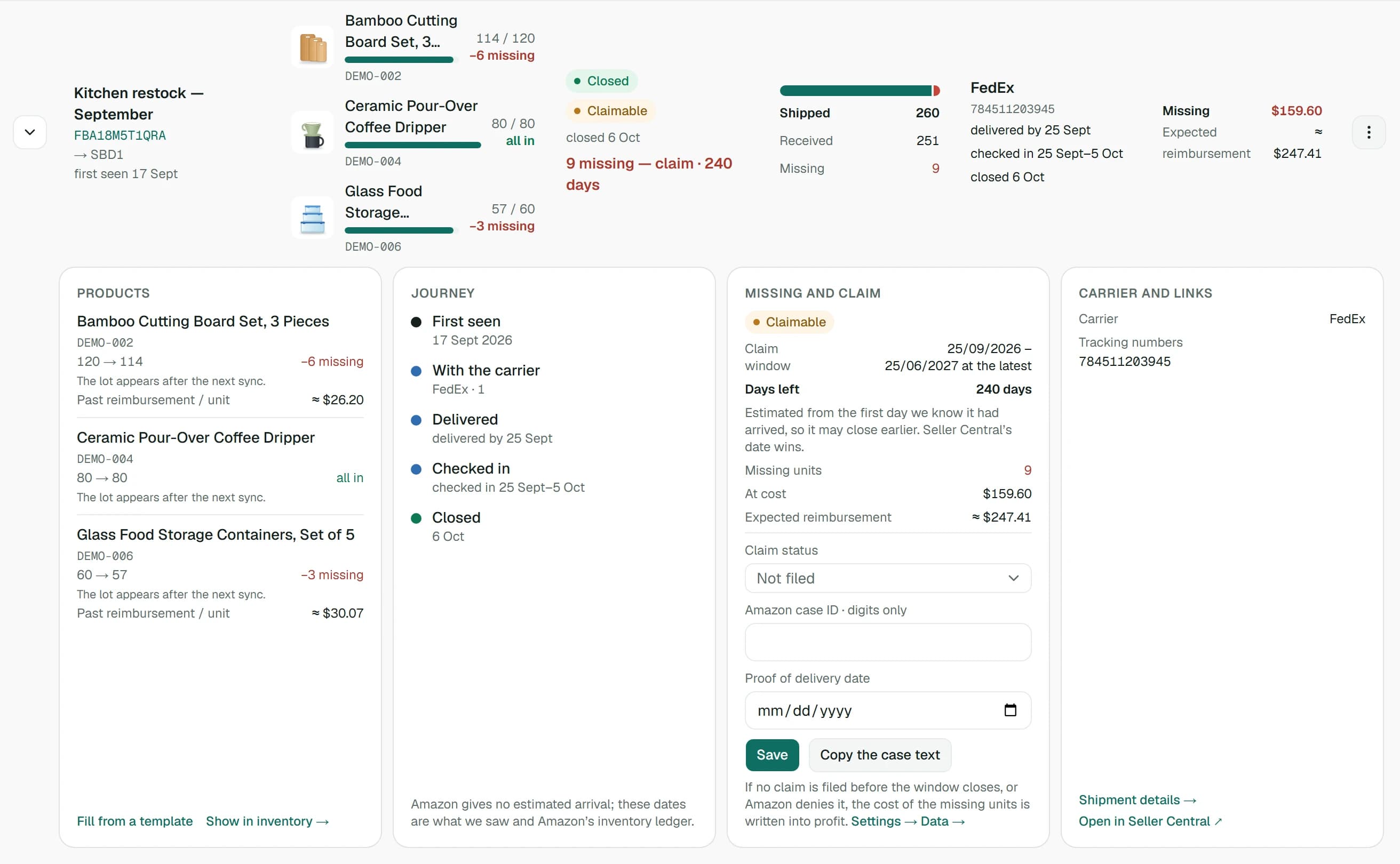
Task: Click the 'DEMO-004' SKU under Products
Action: pyautogui.click(x=105, y=459)
